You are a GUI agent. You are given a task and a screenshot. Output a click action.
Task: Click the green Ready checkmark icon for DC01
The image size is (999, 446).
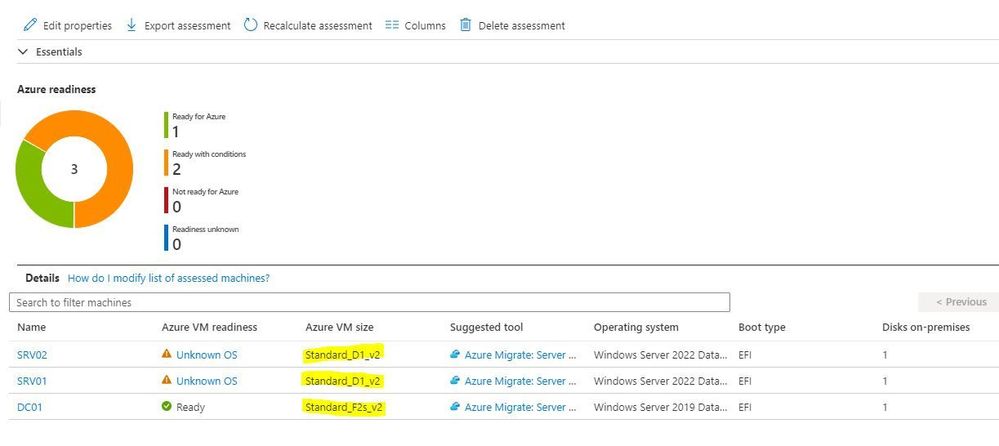pyautogui.click(x=167, y=406)
